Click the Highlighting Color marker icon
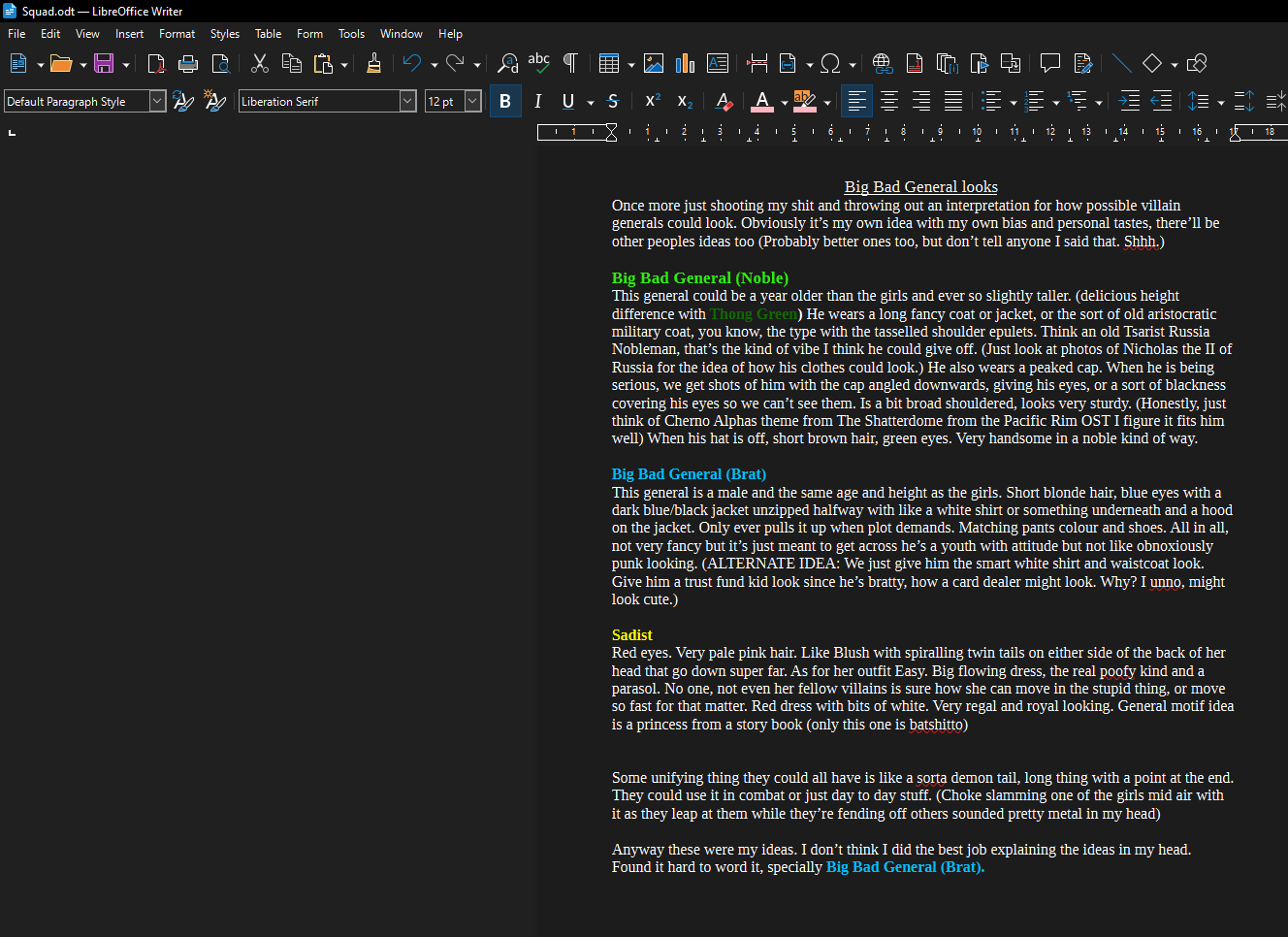 (x=805, y=101)
